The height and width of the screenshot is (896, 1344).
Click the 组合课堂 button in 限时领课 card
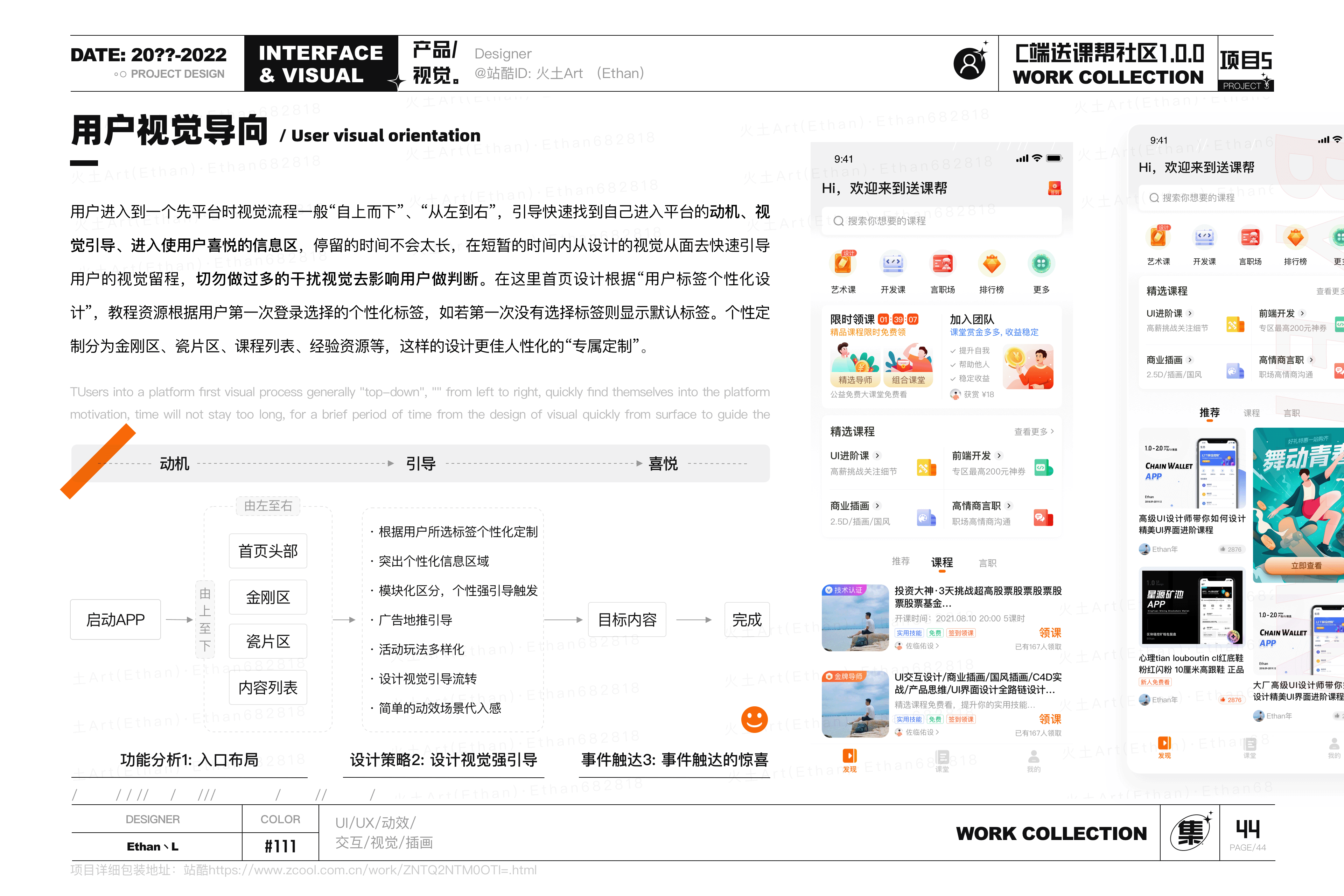[x=908, y=379]
